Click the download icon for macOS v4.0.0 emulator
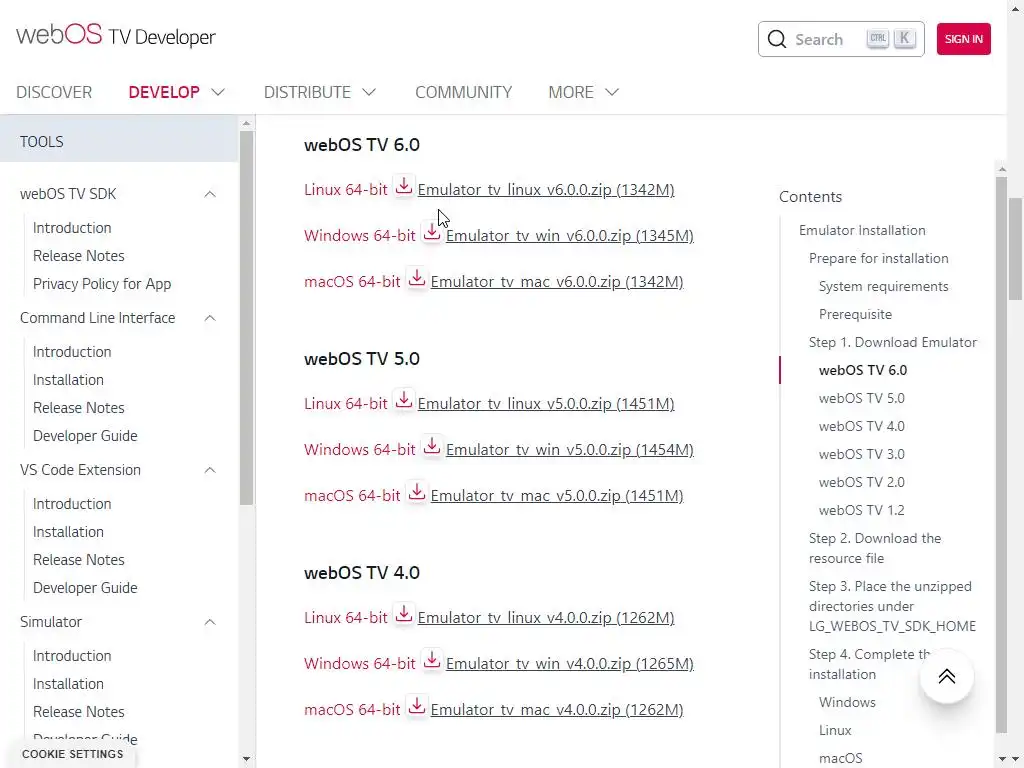This screenshot has height=768, width=1024. tap(417, 707)
